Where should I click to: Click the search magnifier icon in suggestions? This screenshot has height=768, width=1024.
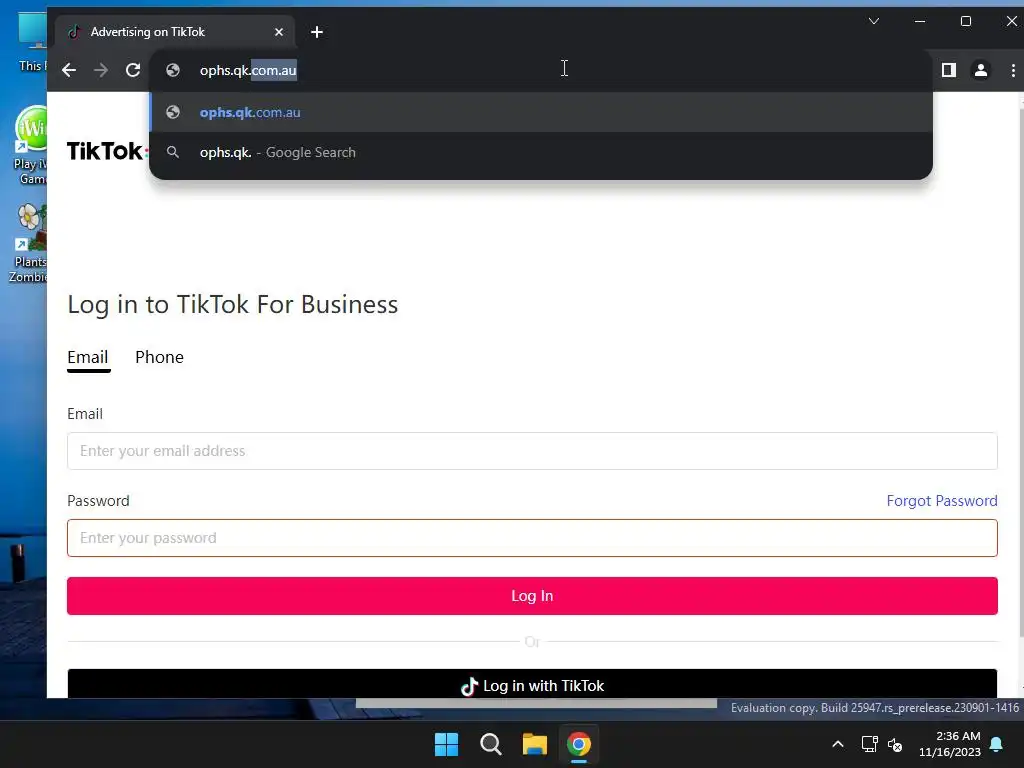point(173,152)
